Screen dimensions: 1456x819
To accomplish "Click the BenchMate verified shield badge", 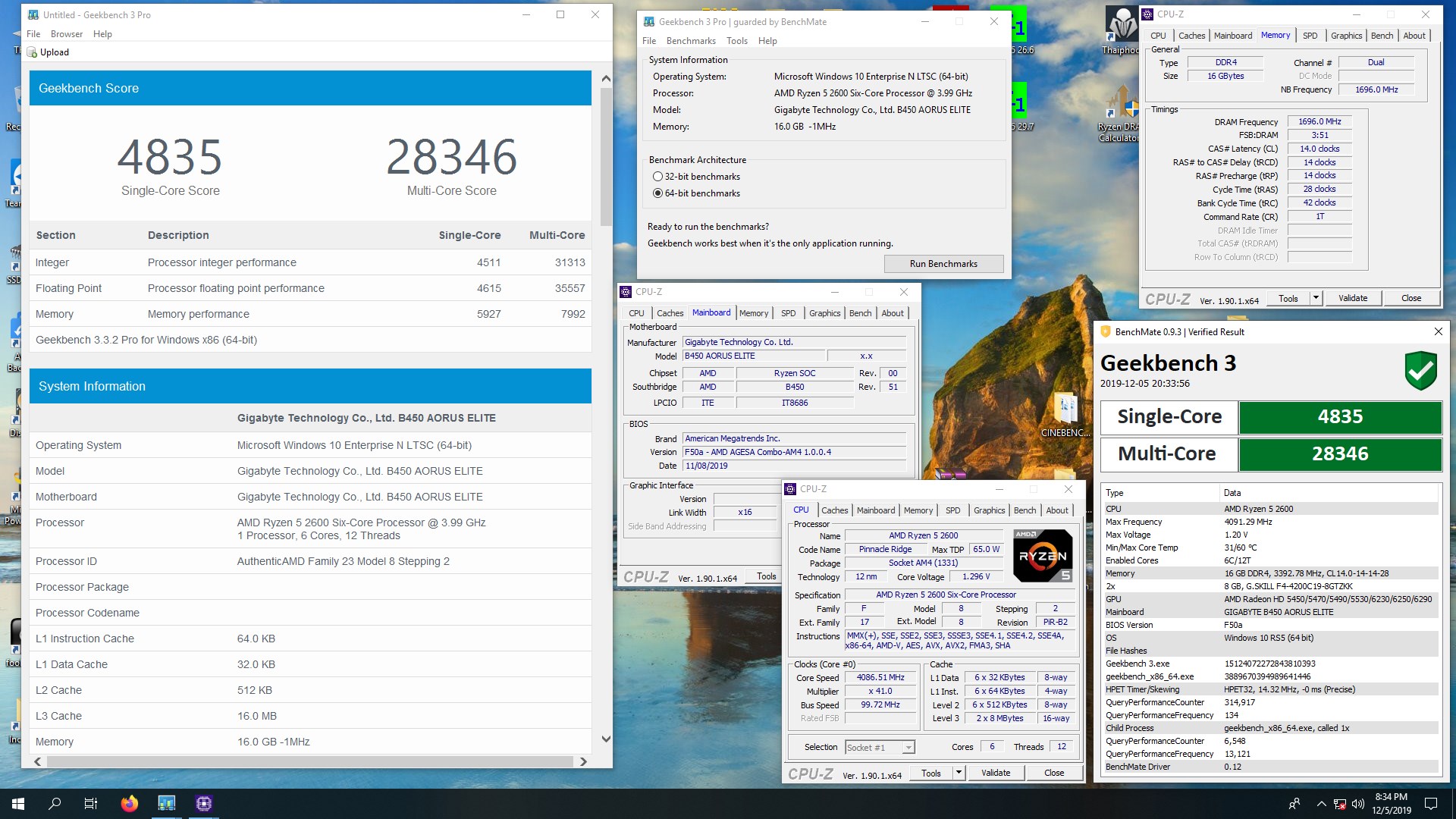I will [1420, 370].
